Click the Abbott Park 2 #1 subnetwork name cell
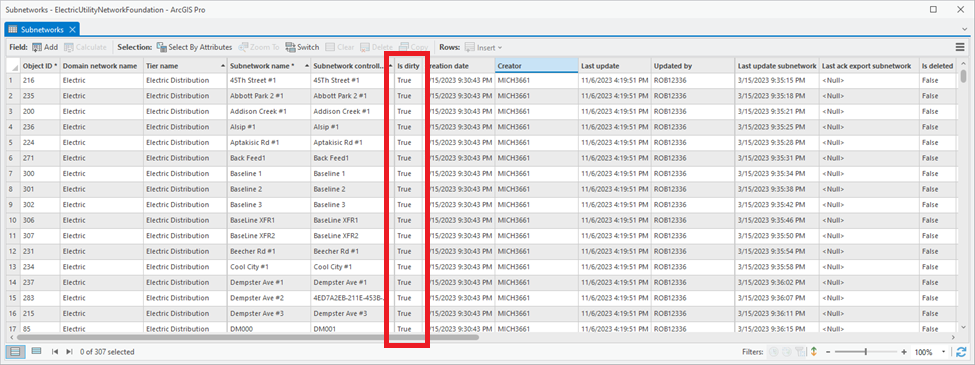The image size is (975, 365). coord(269,96)
